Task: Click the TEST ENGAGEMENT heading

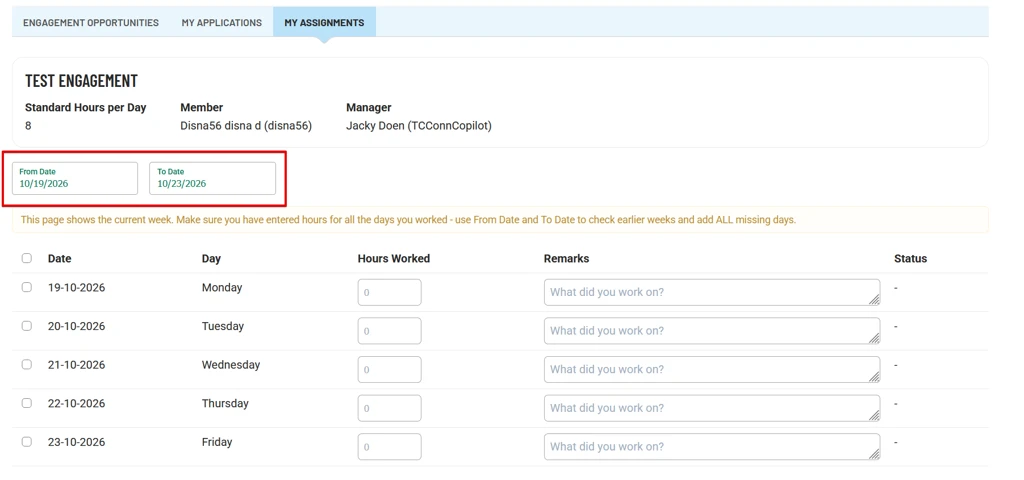Action: pos(82,80)
